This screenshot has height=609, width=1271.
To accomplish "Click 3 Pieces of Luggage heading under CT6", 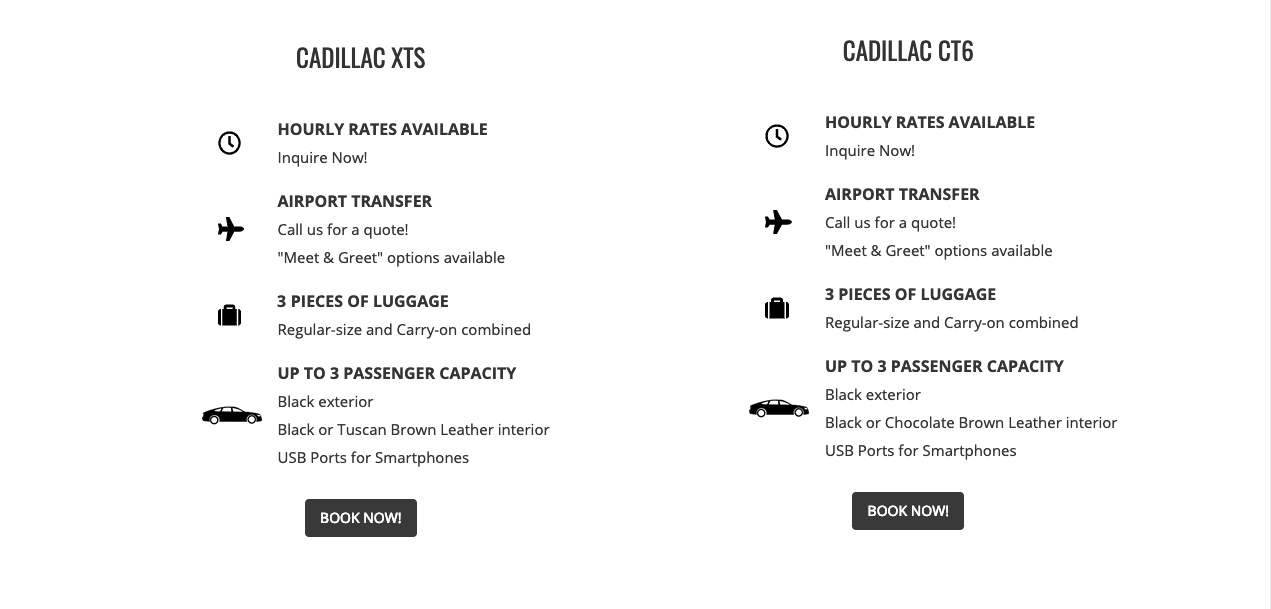I will point(909,294).
